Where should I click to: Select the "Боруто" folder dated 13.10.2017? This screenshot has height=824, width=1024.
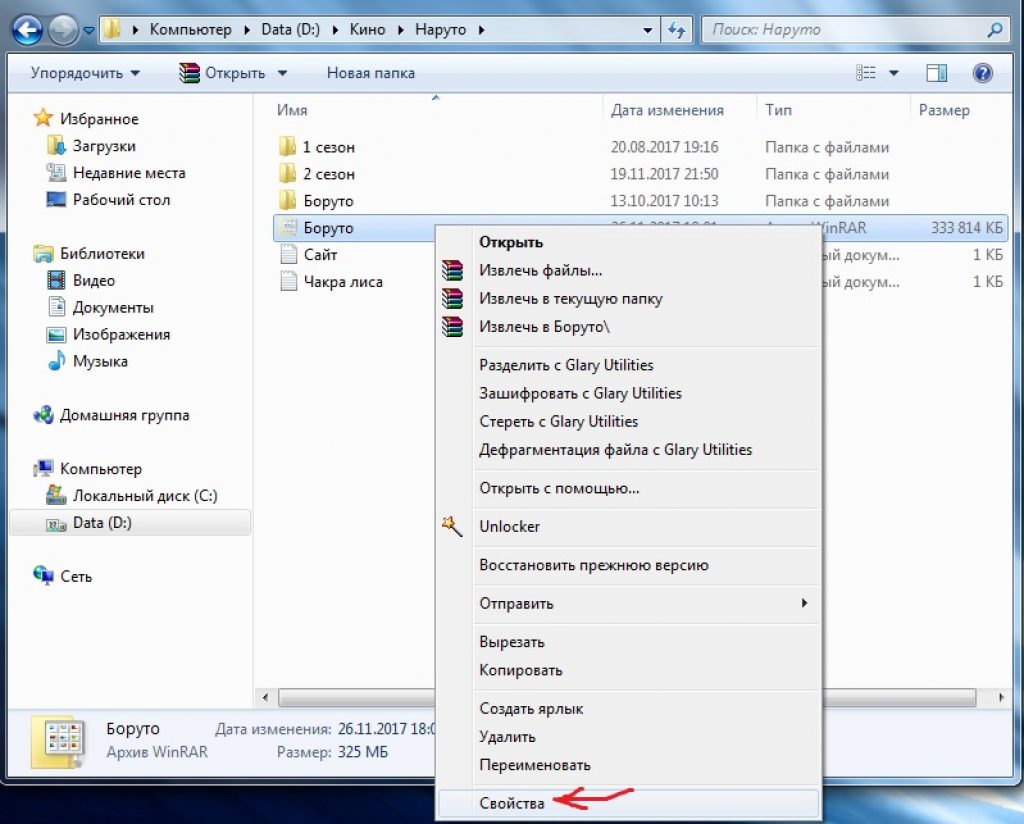tap(316, 201)
